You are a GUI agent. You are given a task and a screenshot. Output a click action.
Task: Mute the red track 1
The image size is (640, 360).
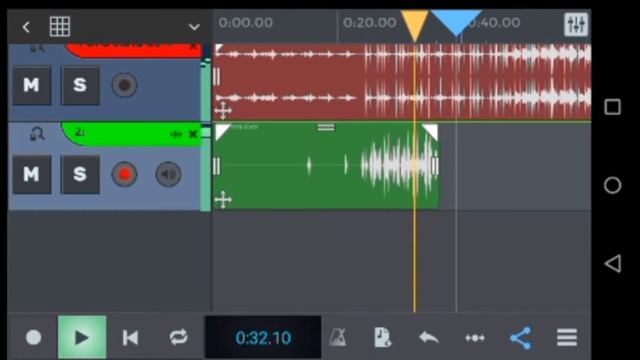click(x=31, y=85)
